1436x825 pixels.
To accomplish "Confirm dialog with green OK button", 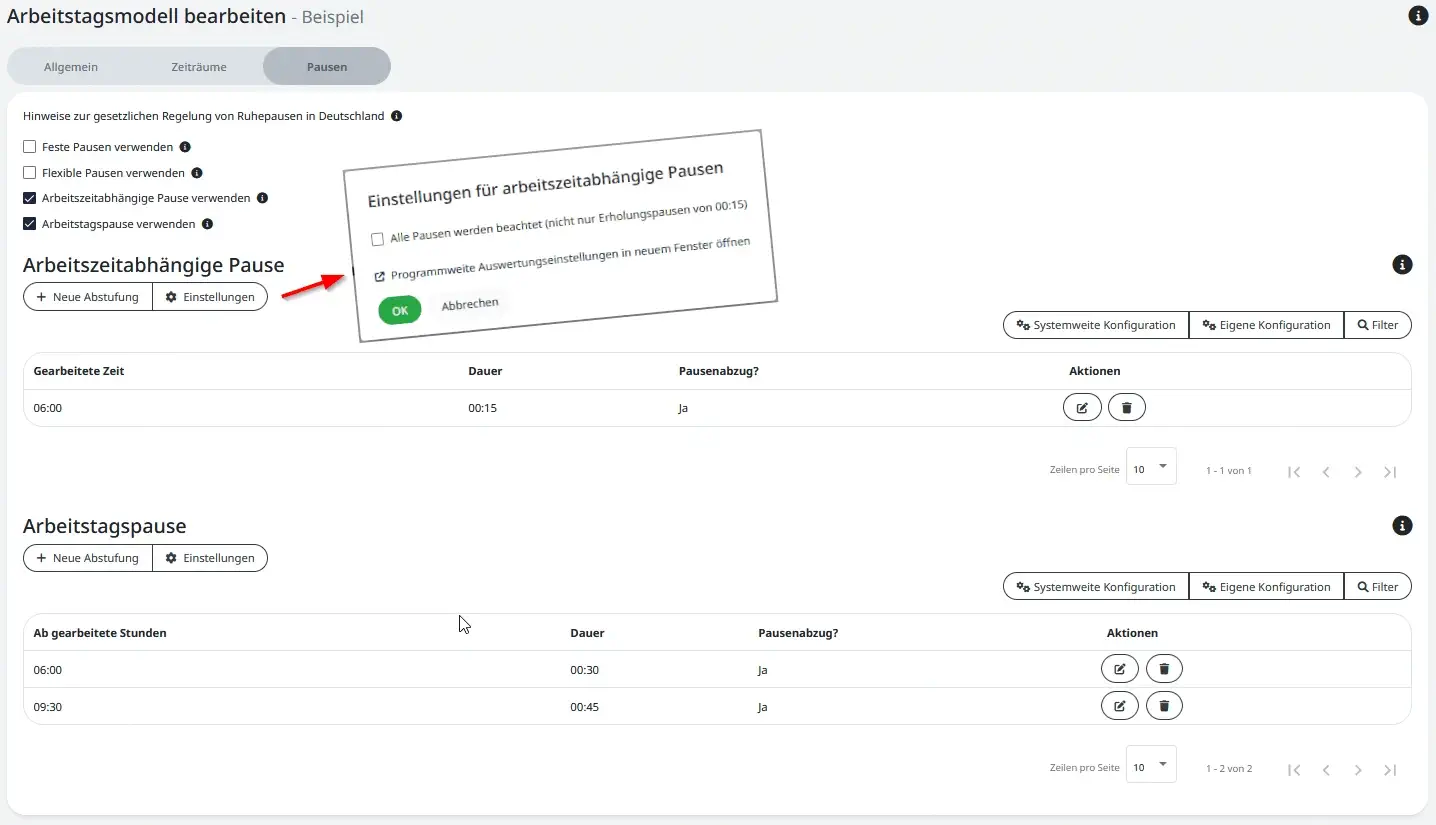I will [x=400, y=311].
